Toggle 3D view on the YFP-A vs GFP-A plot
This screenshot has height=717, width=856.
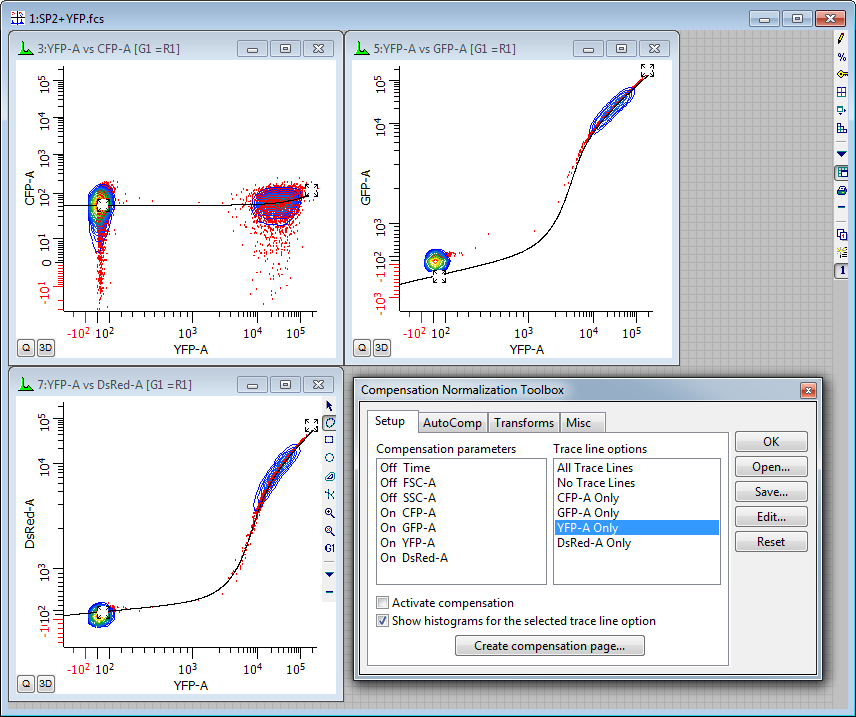click(382, 348)
